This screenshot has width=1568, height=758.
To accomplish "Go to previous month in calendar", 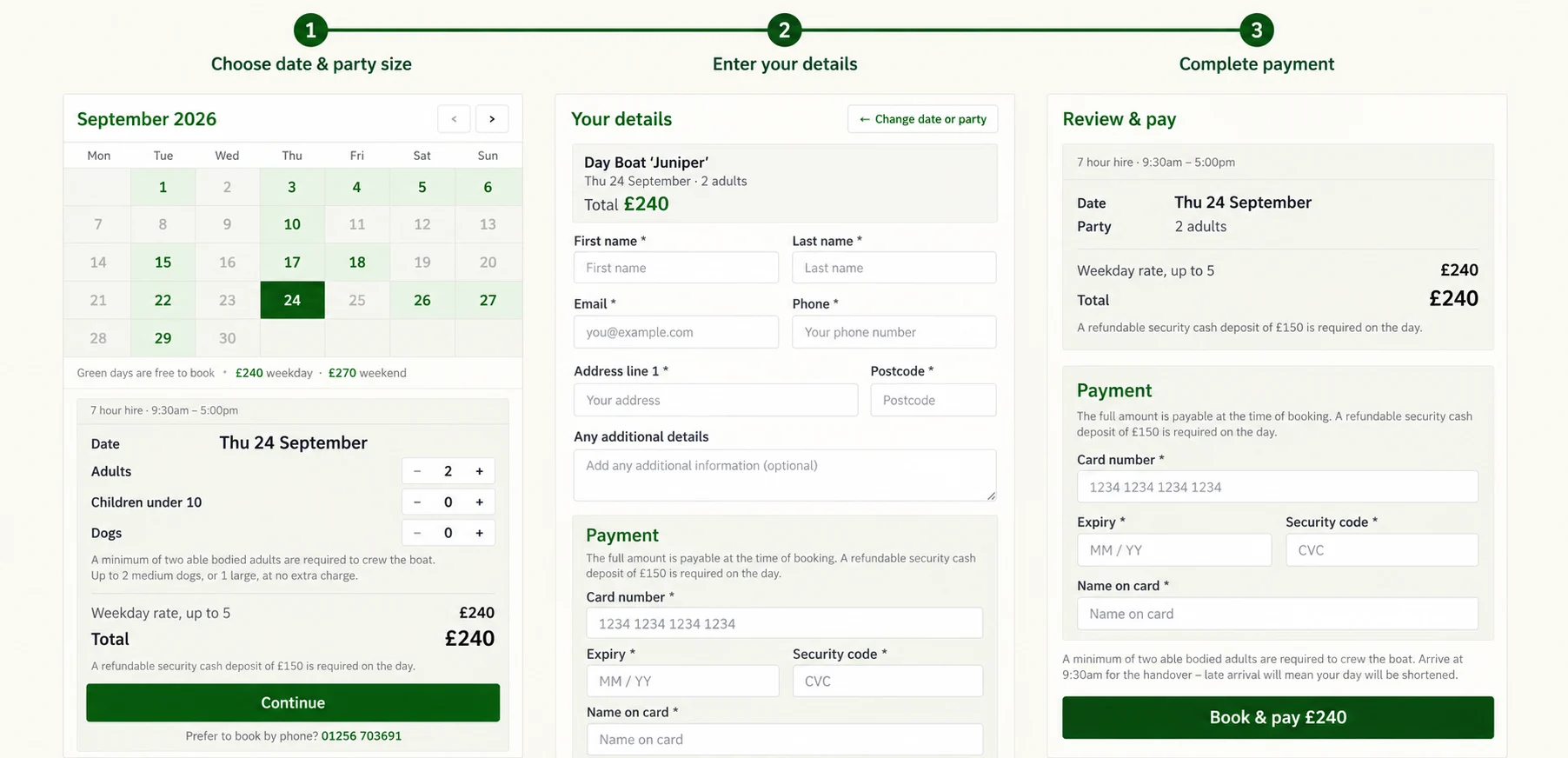I will [454, 119].
